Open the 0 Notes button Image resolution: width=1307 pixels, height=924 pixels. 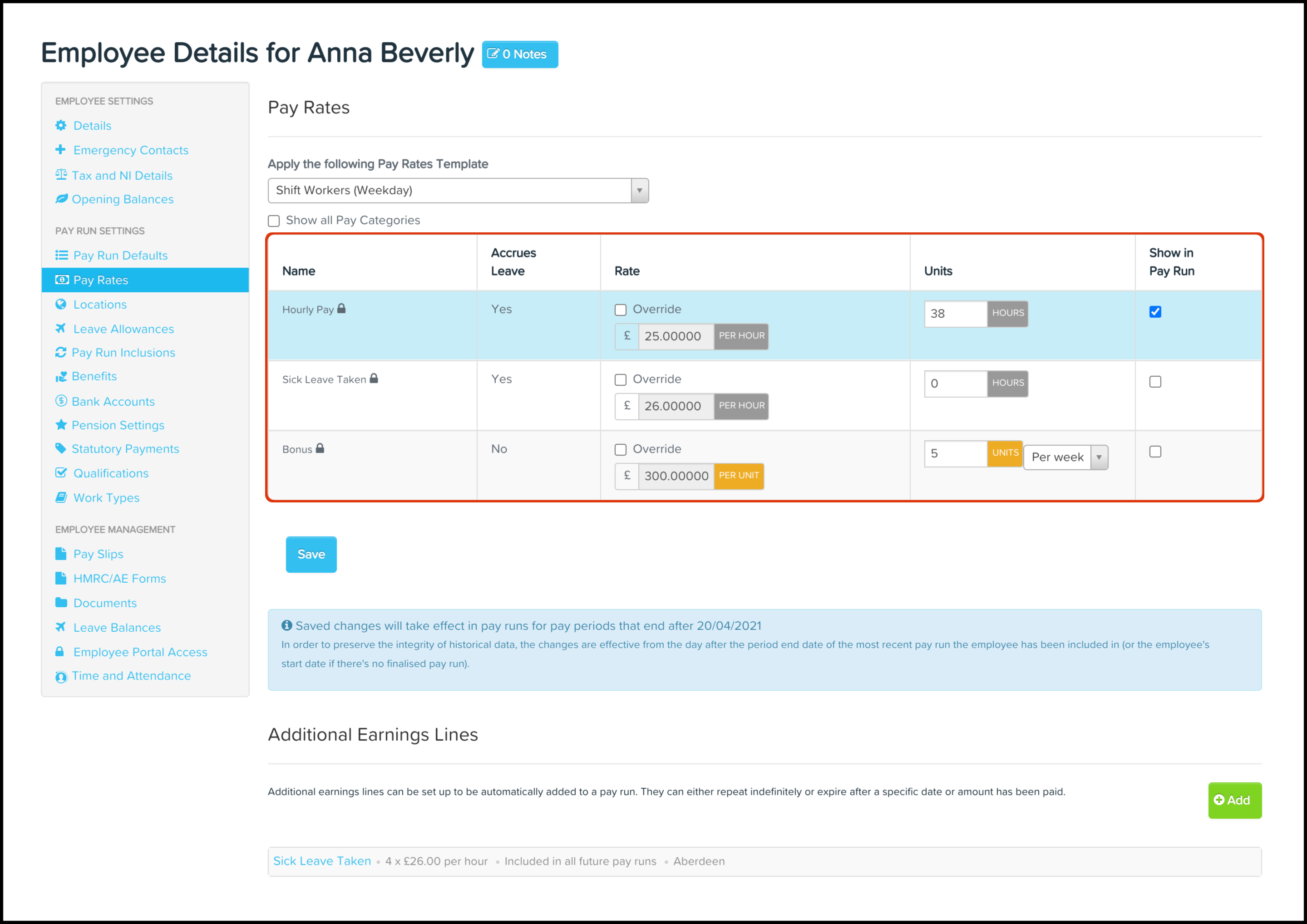pyautogui.click(x=519, y=54)
